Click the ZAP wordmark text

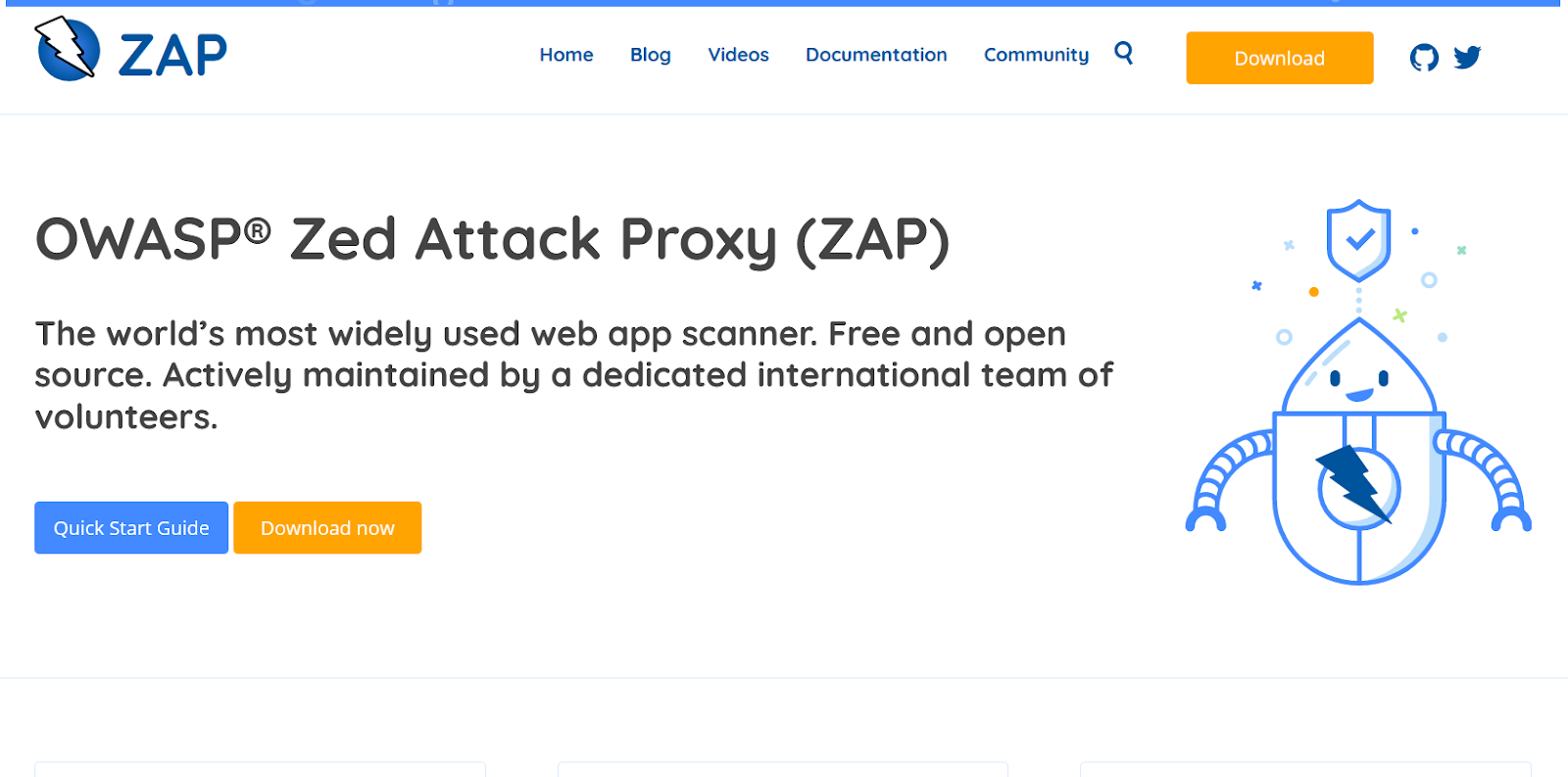point(172,55)
